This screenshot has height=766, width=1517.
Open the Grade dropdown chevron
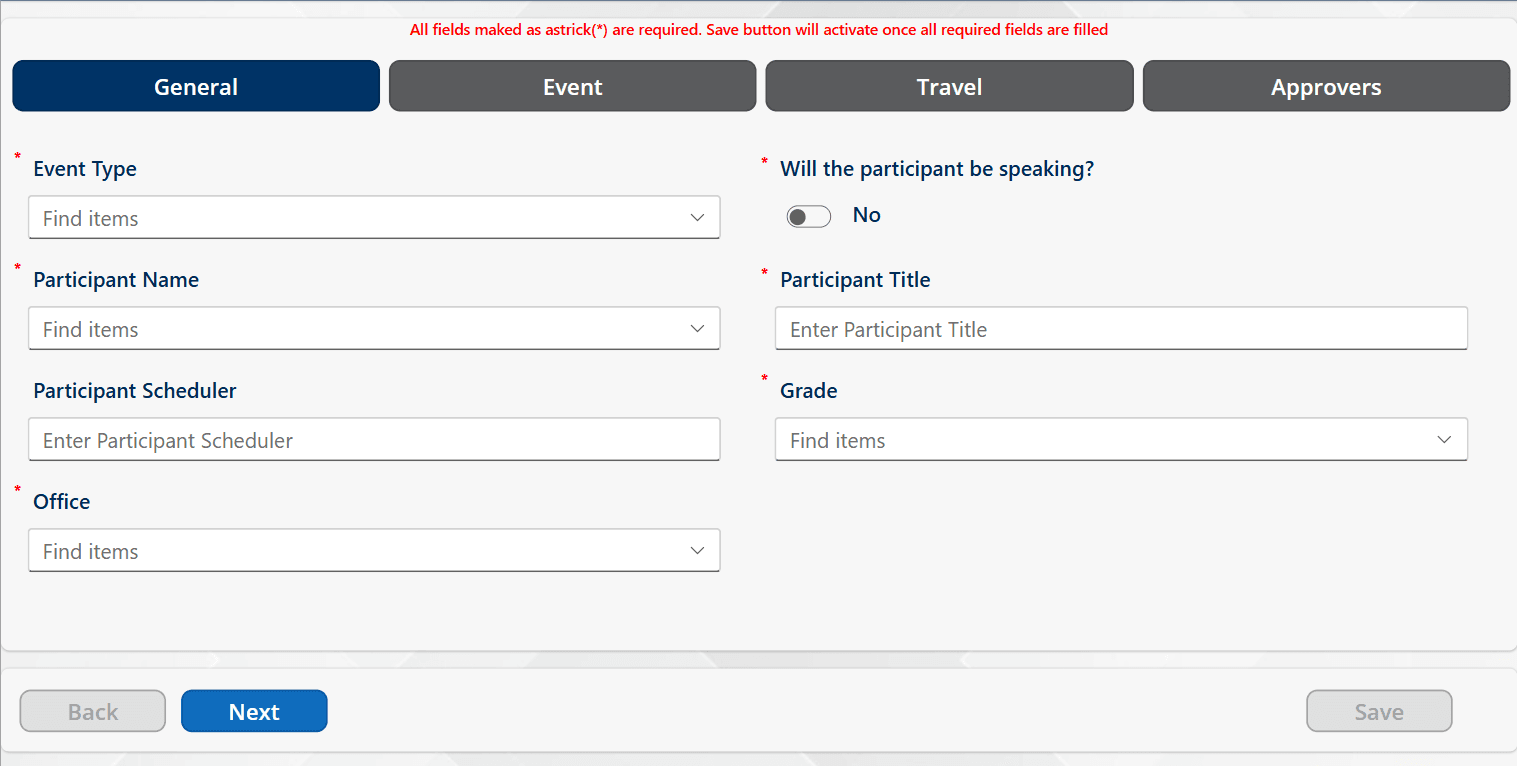pos(1444,440)
